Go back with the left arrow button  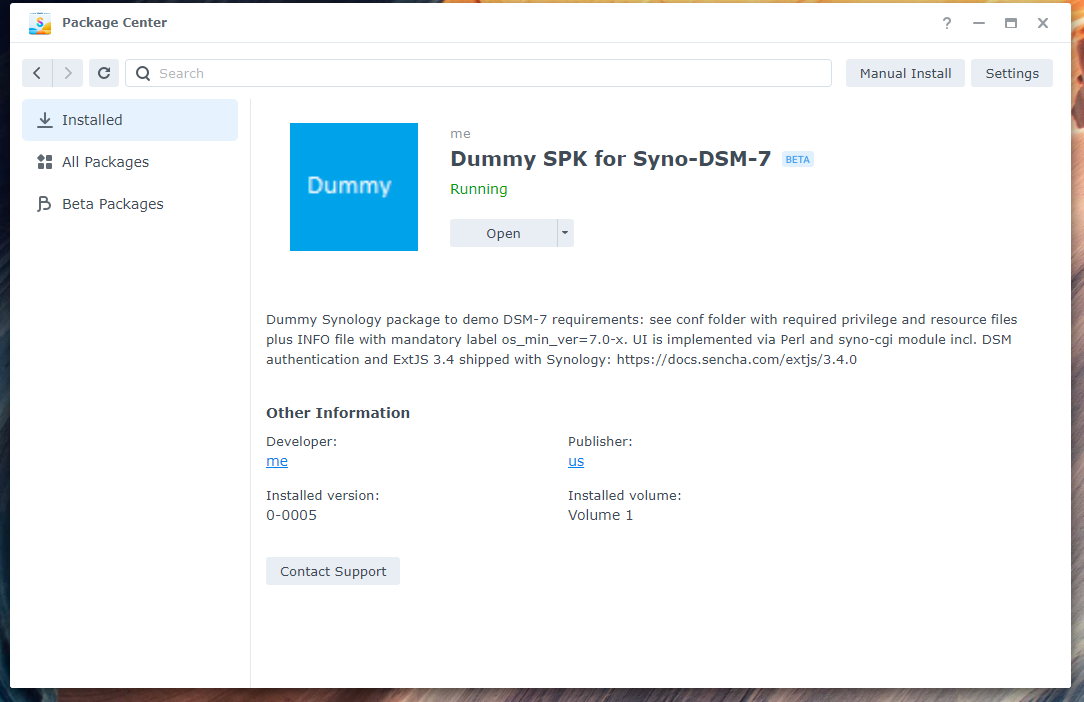(37, 73)
